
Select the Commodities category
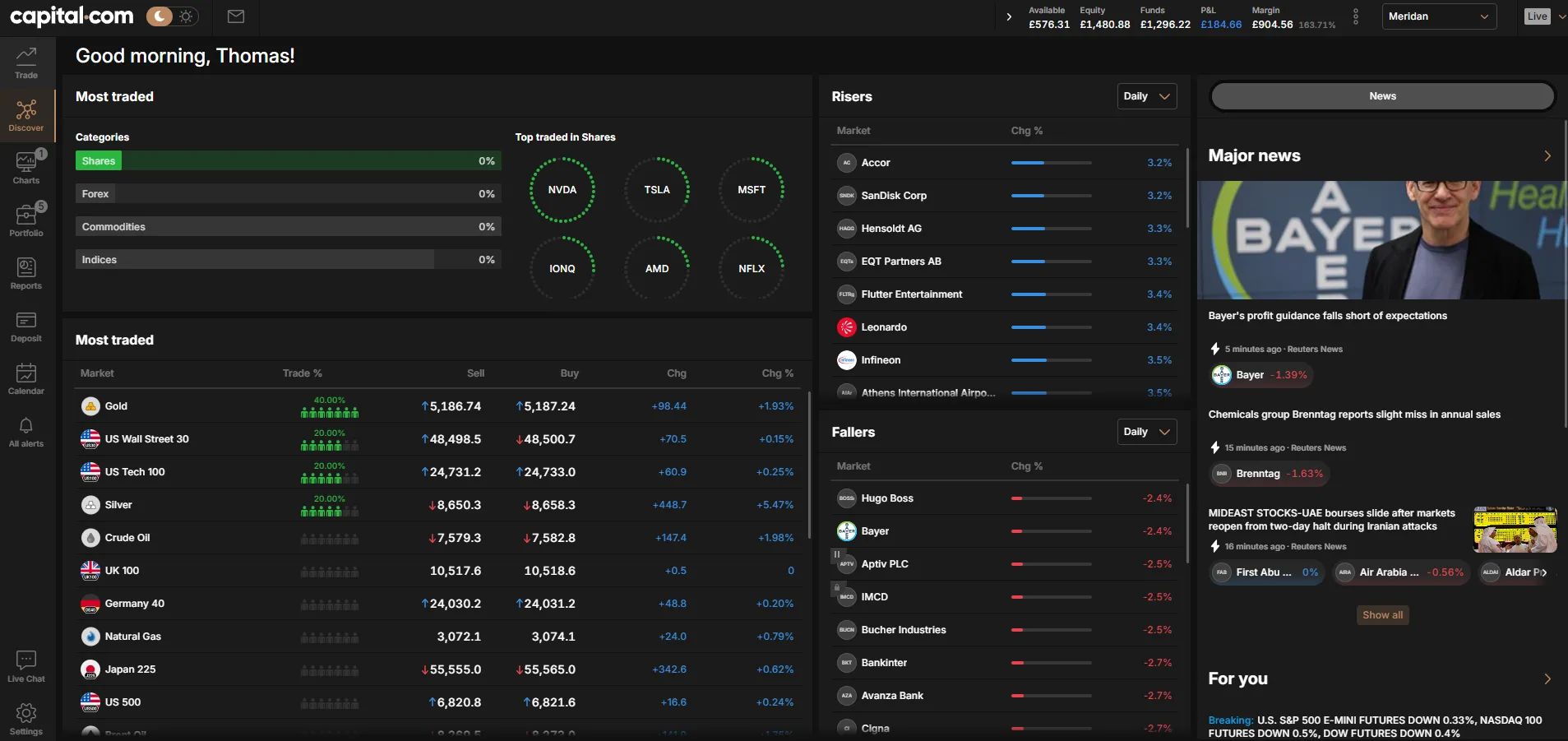tap(288, 227)
